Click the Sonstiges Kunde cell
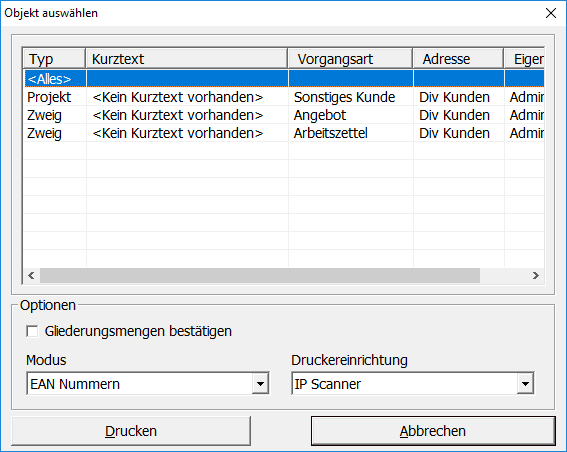Viewport: 567px width, 452px height. tap(344, 97)
